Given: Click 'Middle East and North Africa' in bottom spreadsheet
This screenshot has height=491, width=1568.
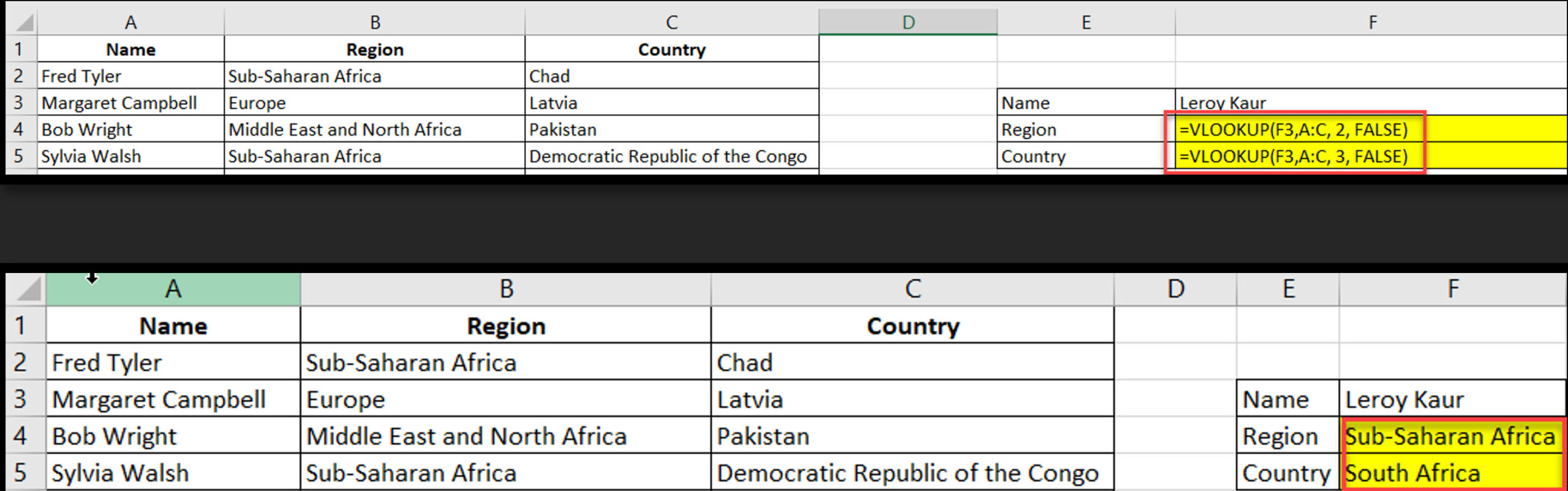Looking at the screenshot, I should pyautogui.click(x=505, y=436).
